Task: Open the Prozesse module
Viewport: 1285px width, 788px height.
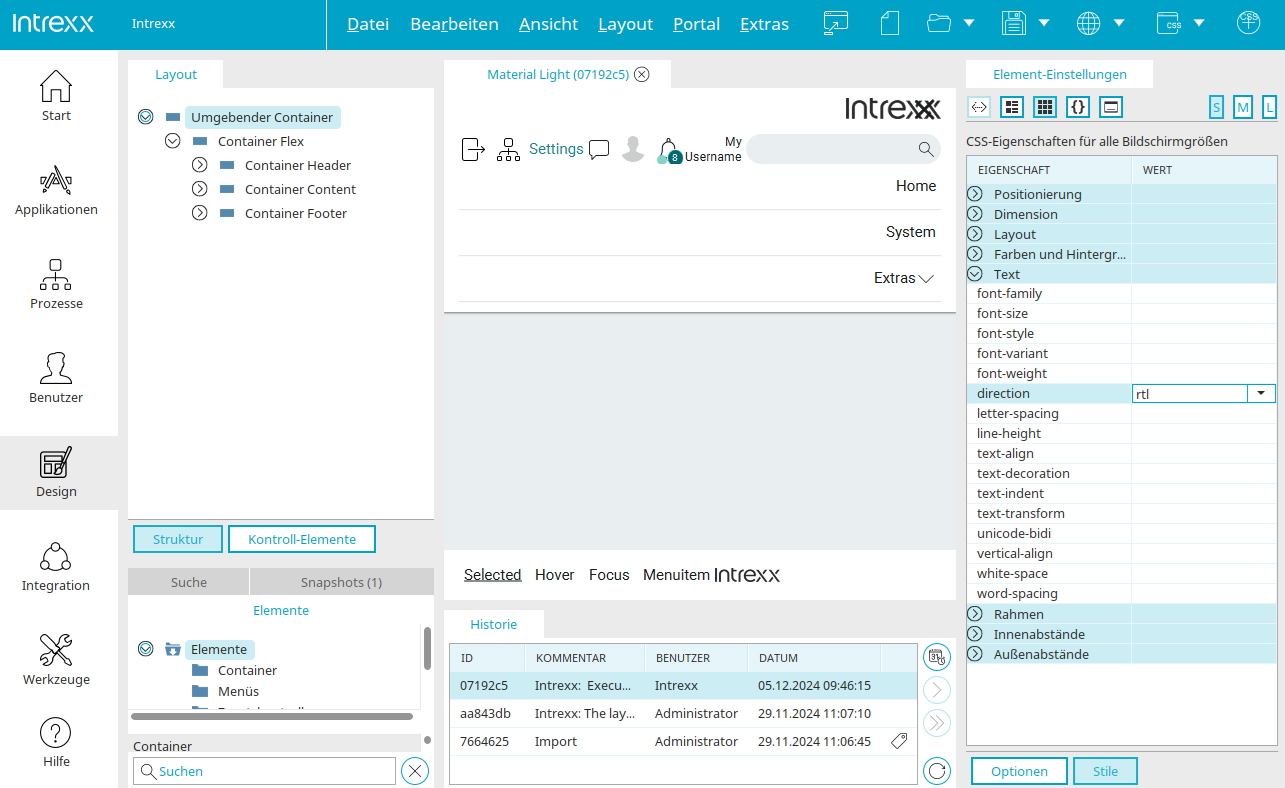Action: tap(56, 284)
